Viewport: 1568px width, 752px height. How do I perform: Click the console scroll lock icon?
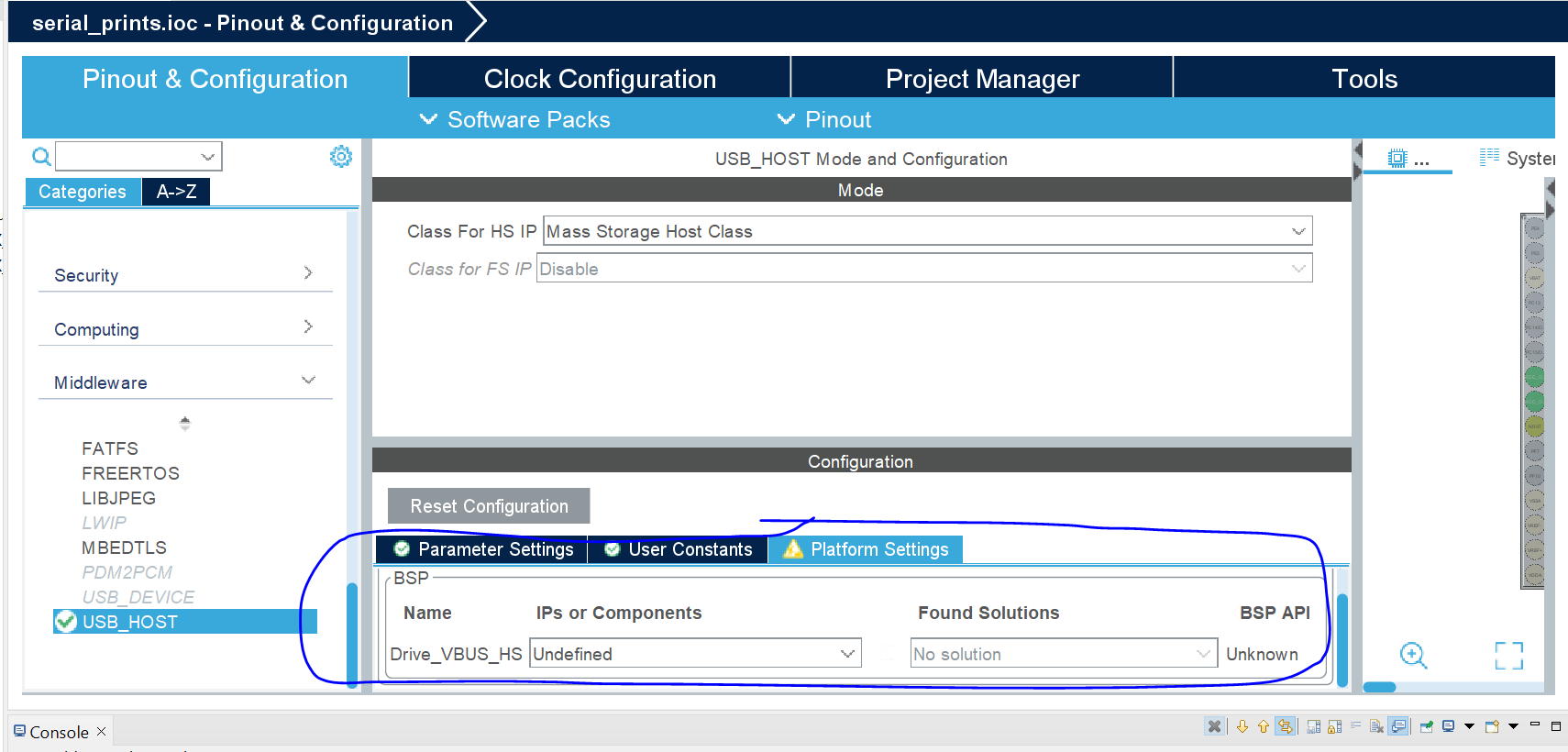pos(1334,726)
